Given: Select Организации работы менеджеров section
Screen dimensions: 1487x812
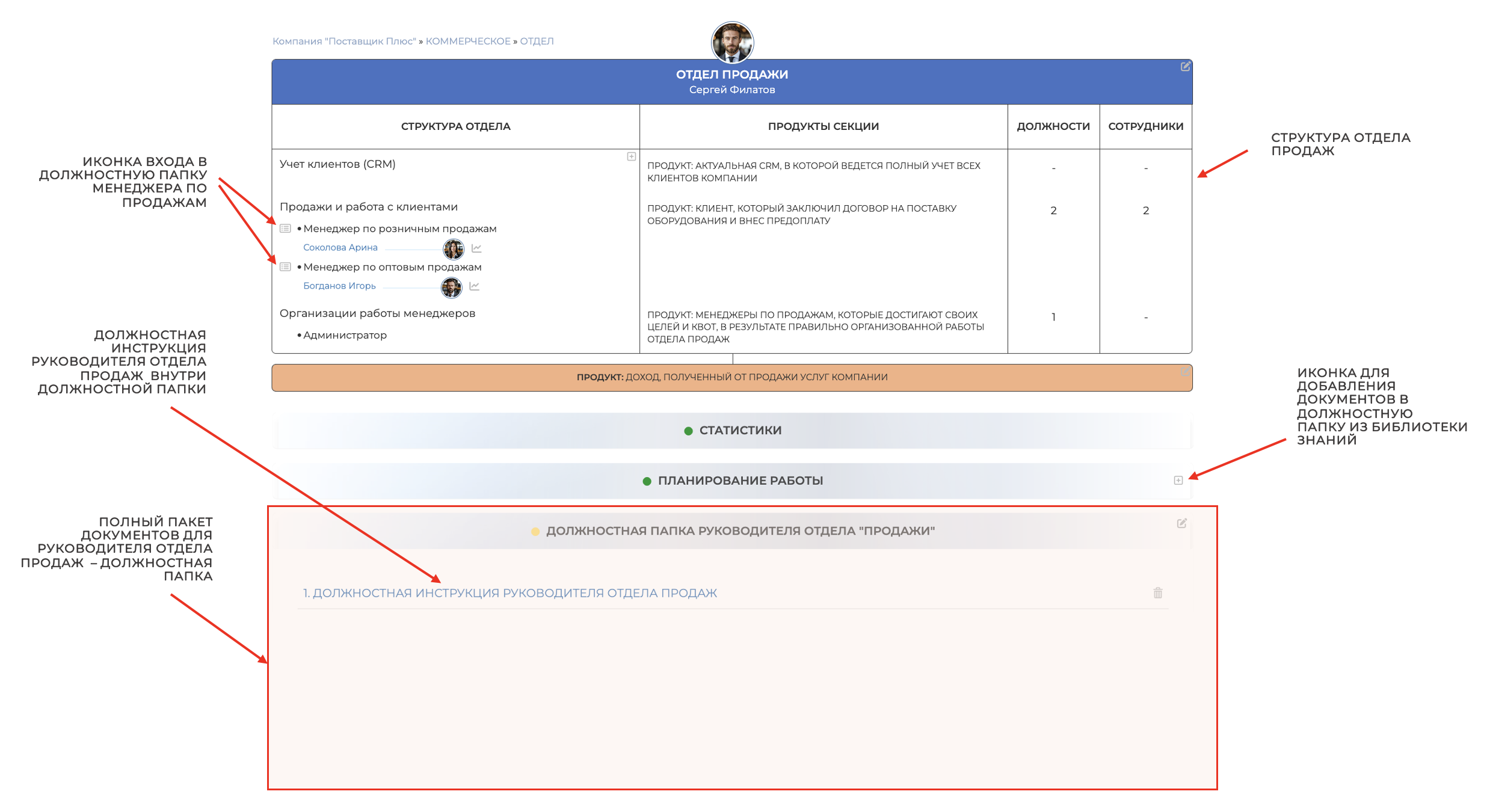Looking at the screenshot, I should pyautogui.click(x=377, y=313).
